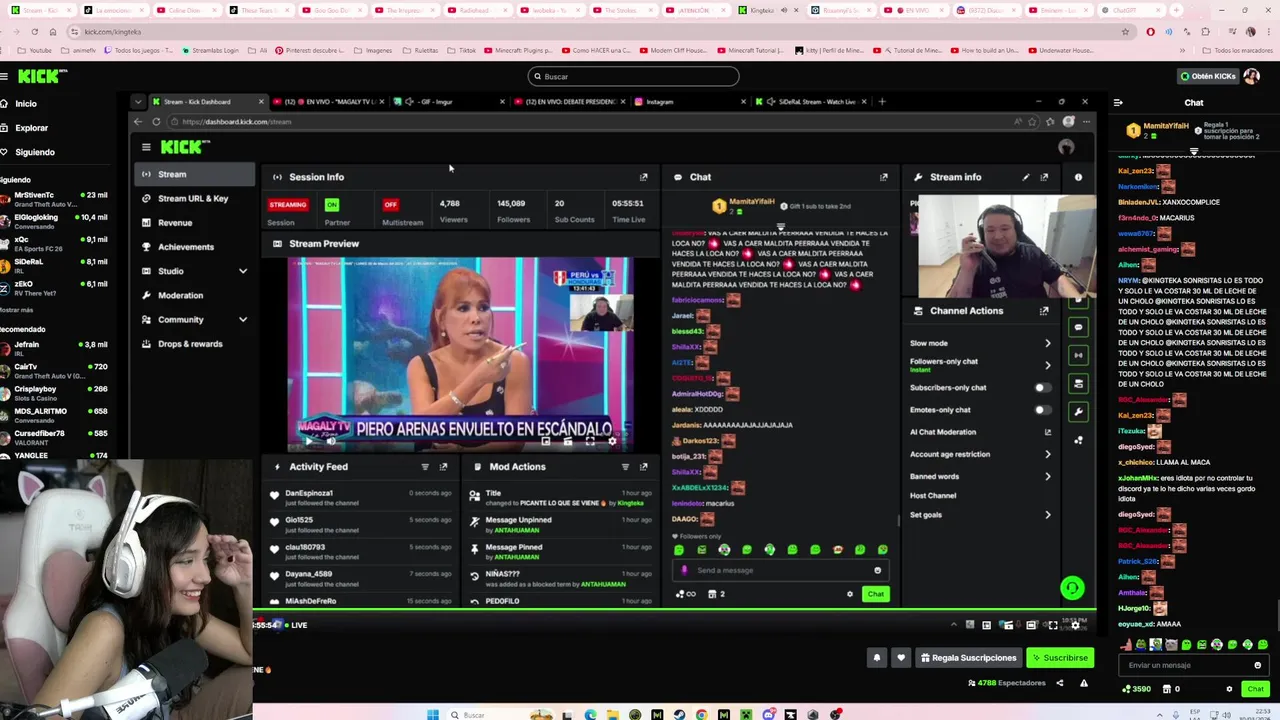Open Stream URL & Key page

point(194,198)
